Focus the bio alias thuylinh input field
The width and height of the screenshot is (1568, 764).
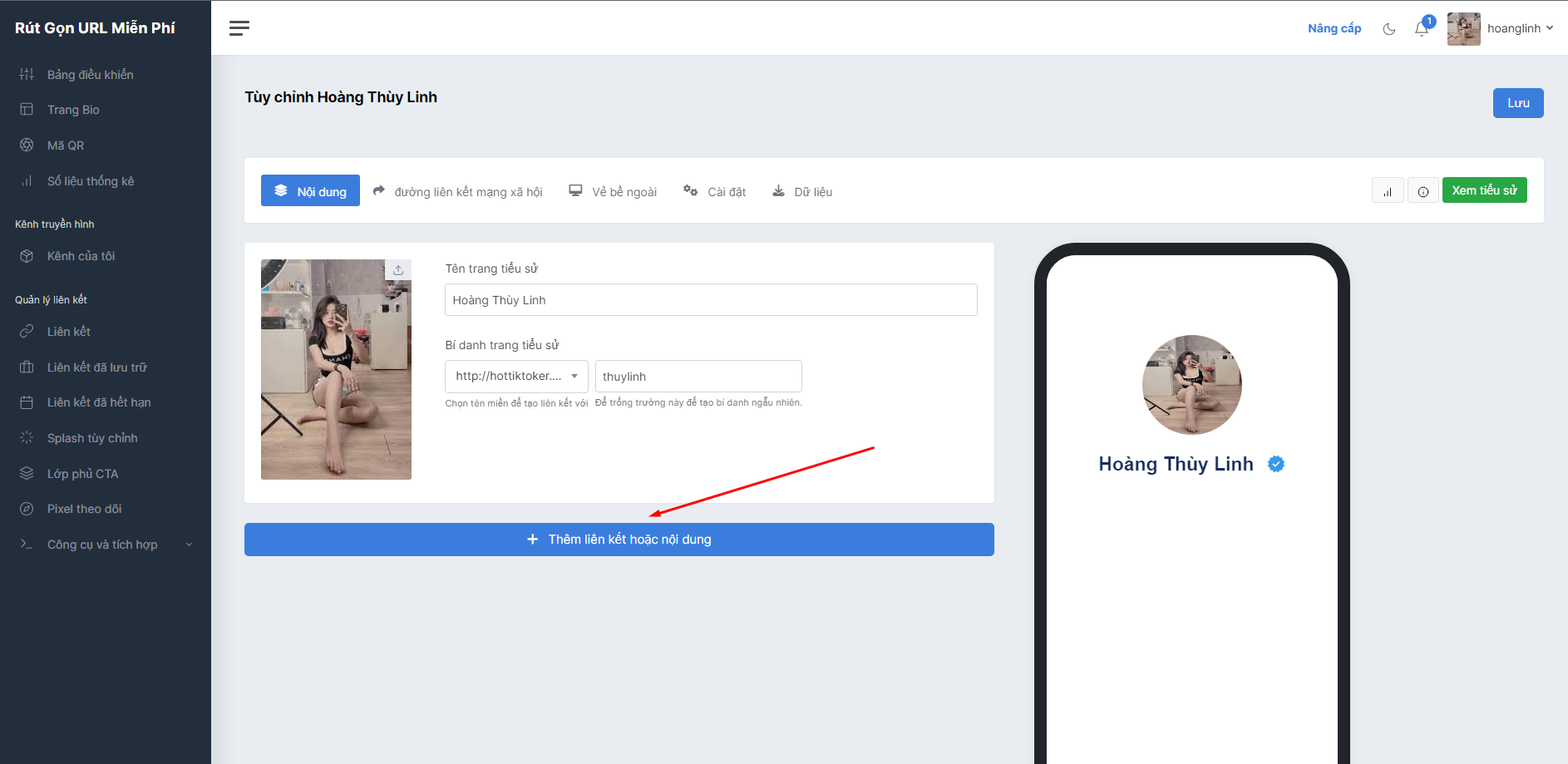tap(698, 377)
